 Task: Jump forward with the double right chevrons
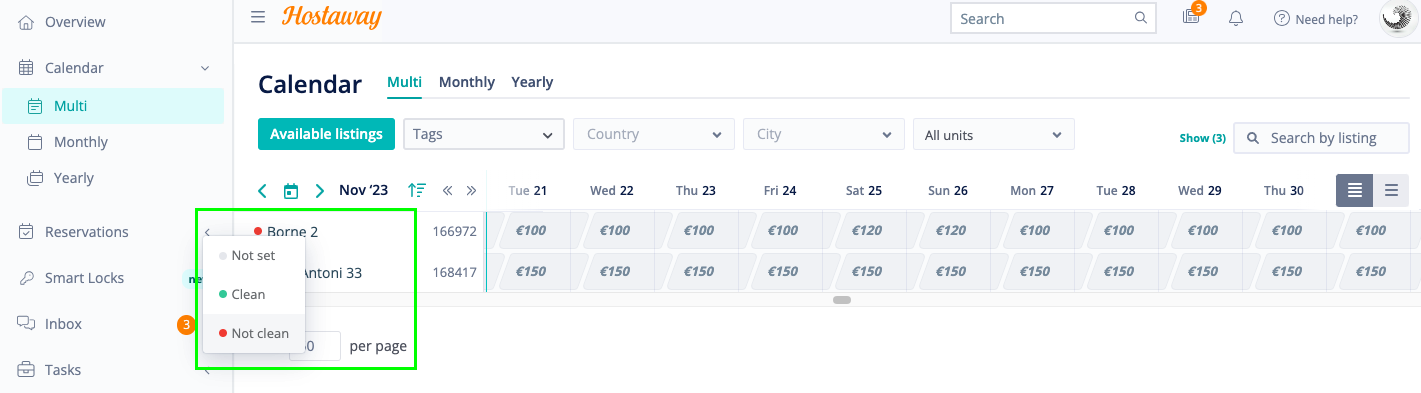pos(471,190)
